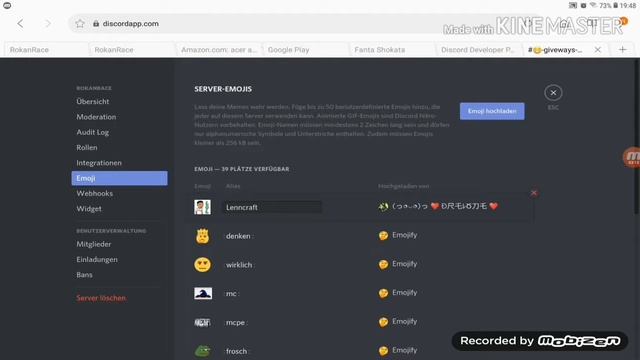The width and height of the screenshot is (640, 360).
Task: Click the frosch frog emoji
Action: [202, 351]
